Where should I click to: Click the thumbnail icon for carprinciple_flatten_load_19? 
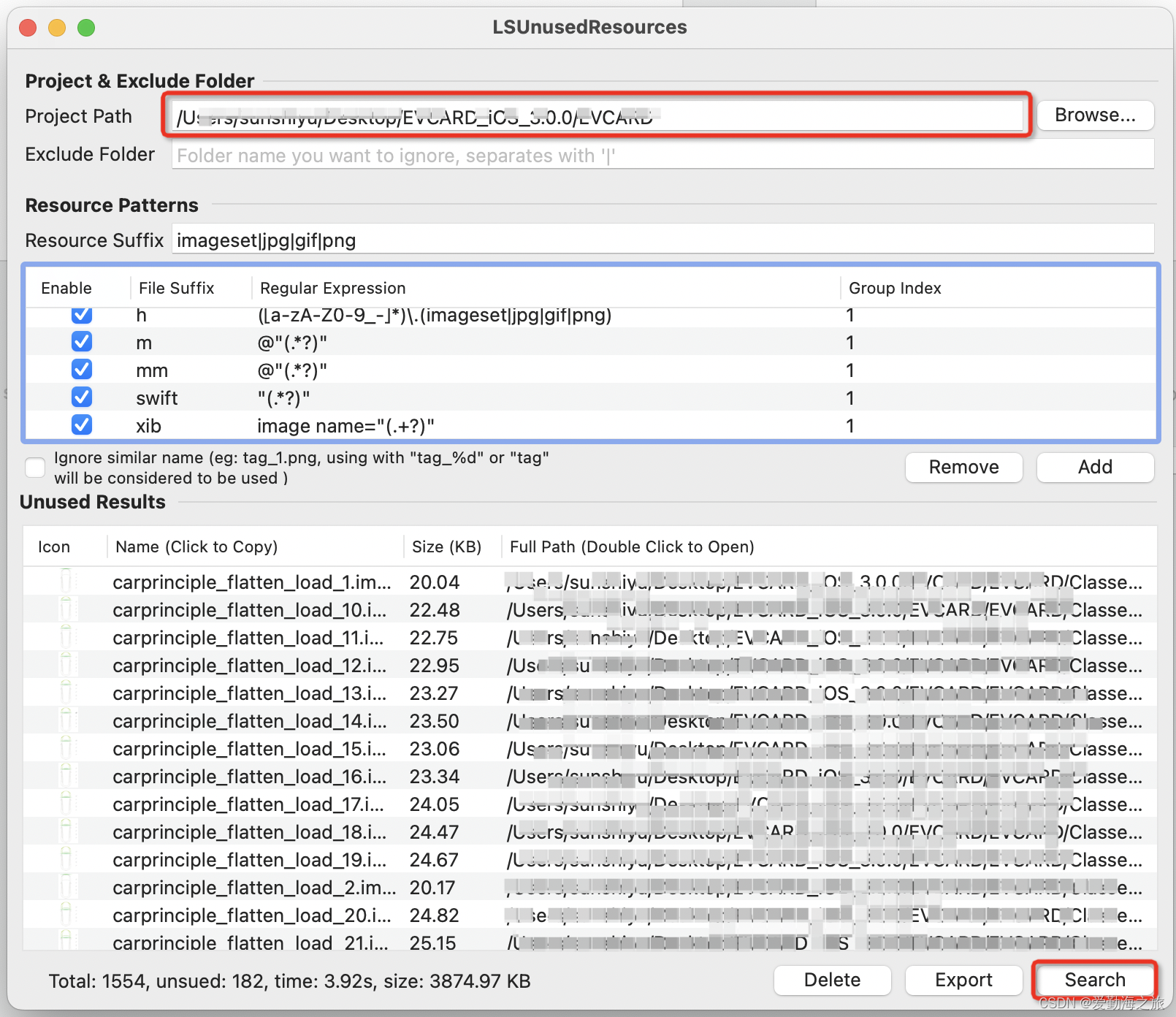tap(66, 858)
